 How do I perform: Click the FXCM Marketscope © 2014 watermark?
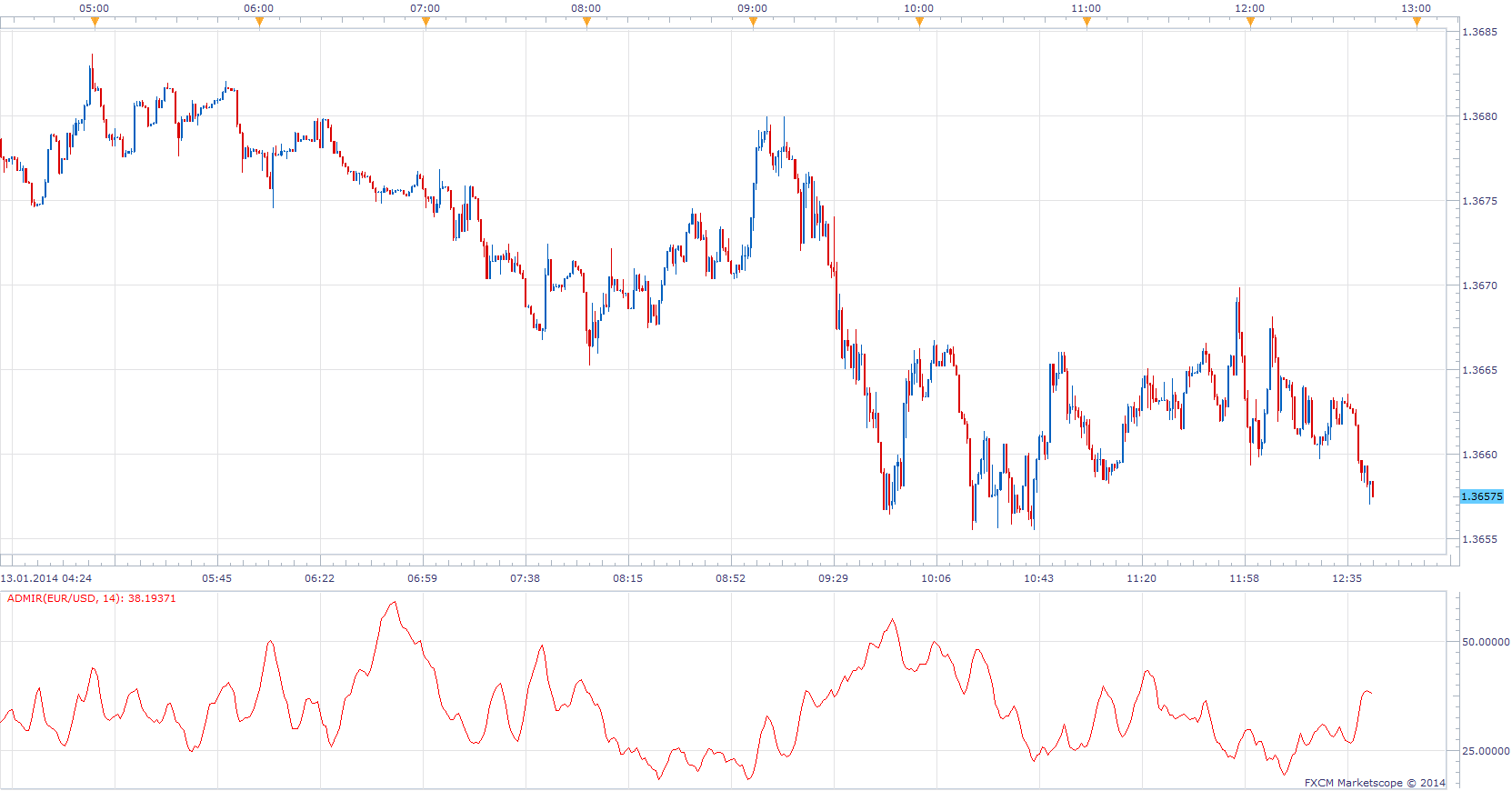tap(1375, 783)
